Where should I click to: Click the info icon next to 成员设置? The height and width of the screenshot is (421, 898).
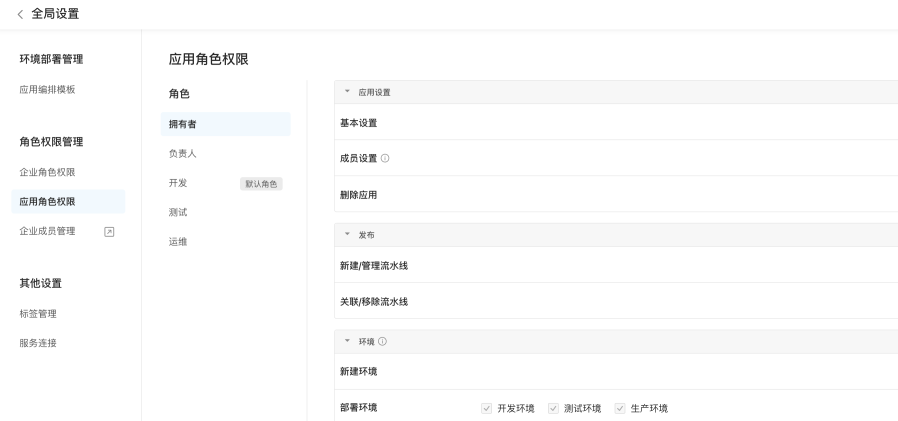pyautogui.click(x=385, y=158)
